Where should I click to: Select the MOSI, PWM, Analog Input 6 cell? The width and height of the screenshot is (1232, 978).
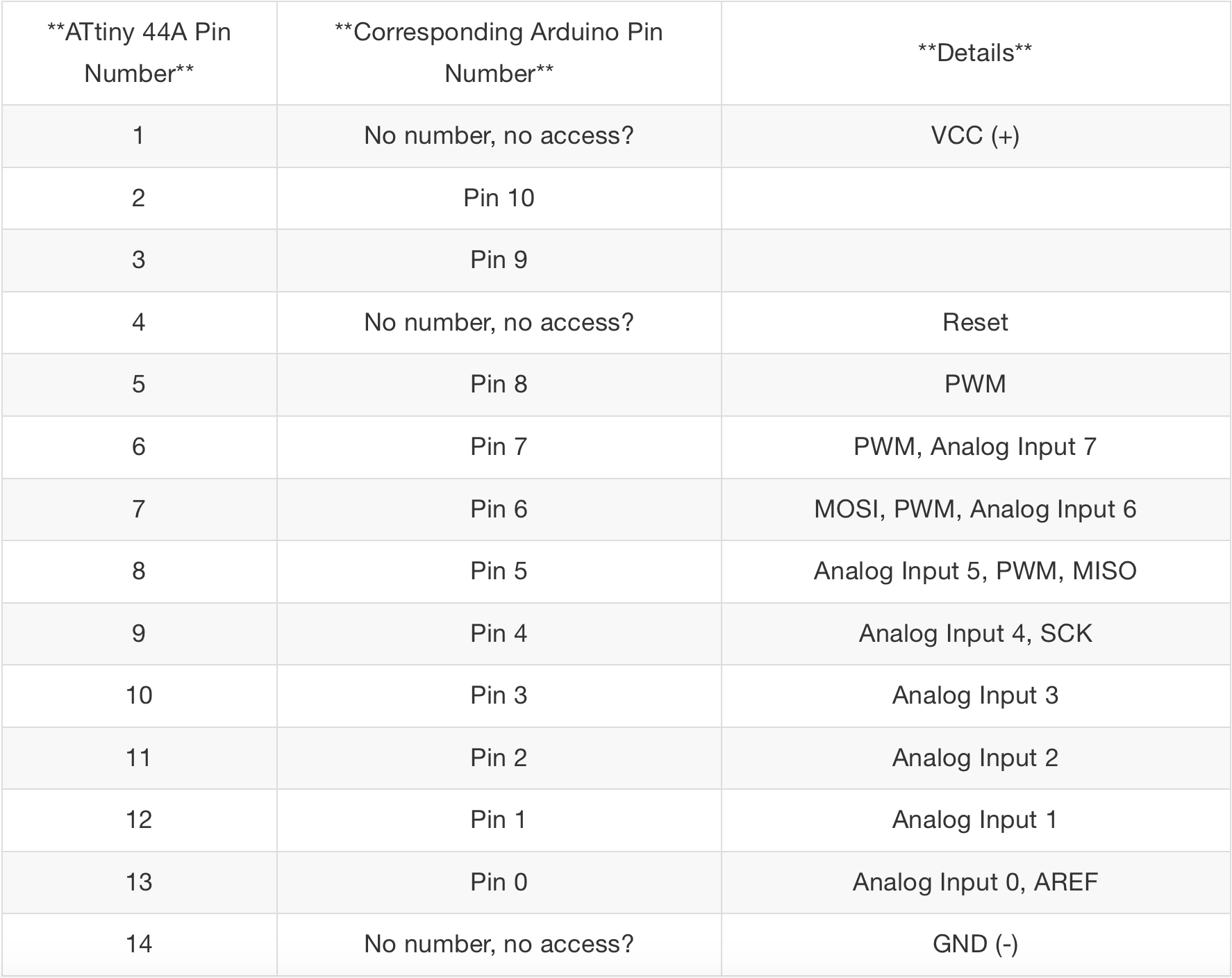coord(975,509)
